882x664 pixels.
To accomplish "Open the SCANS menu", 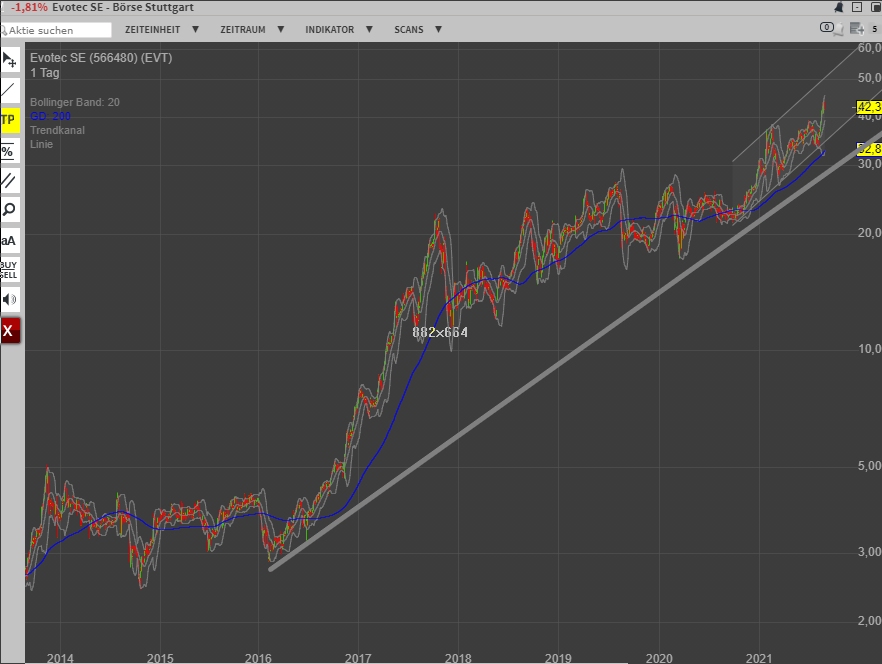I will (409, 30).
